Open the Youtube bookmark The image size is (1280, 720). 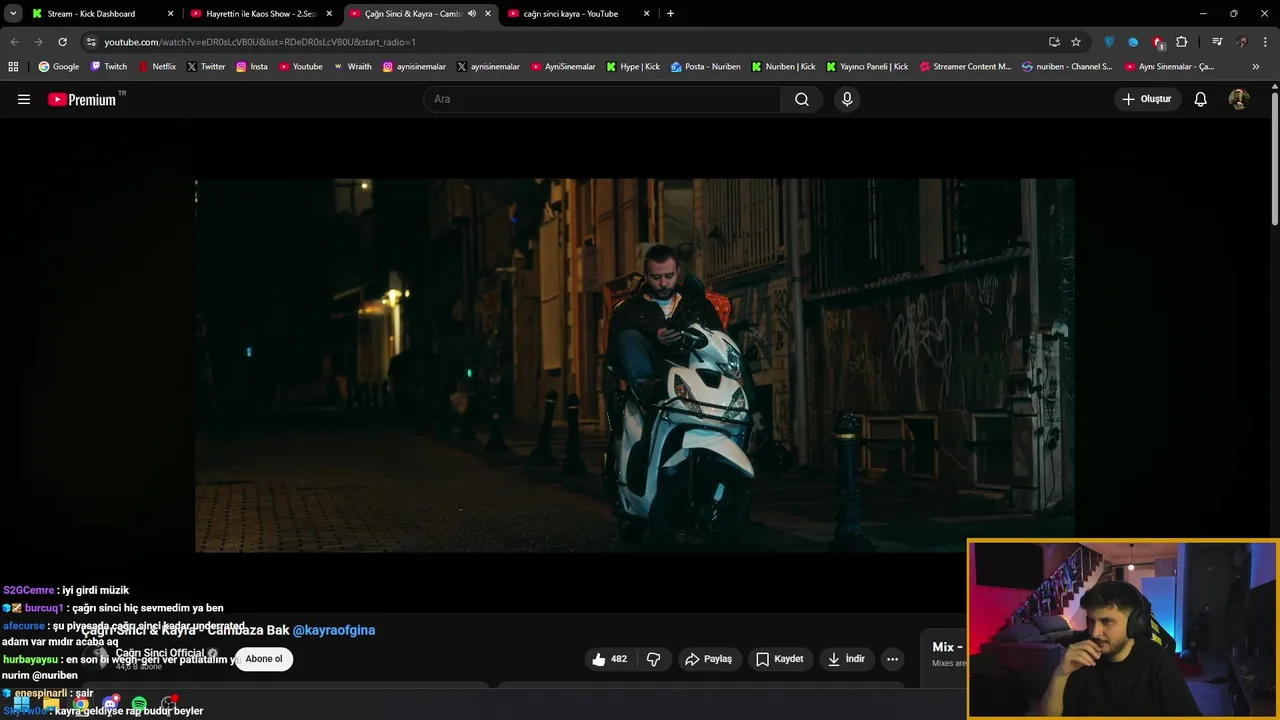coord(301,67)
